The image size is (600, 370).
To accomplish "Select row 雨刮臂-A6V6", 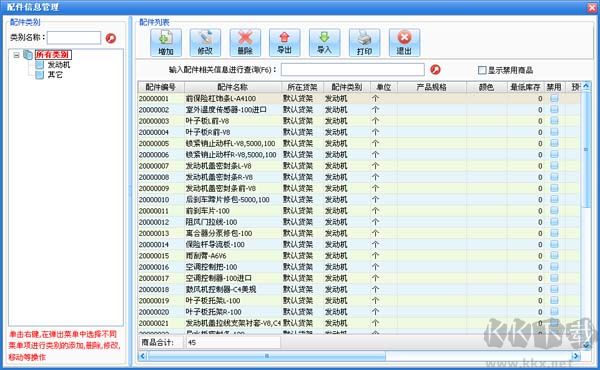I will [359, 256].
